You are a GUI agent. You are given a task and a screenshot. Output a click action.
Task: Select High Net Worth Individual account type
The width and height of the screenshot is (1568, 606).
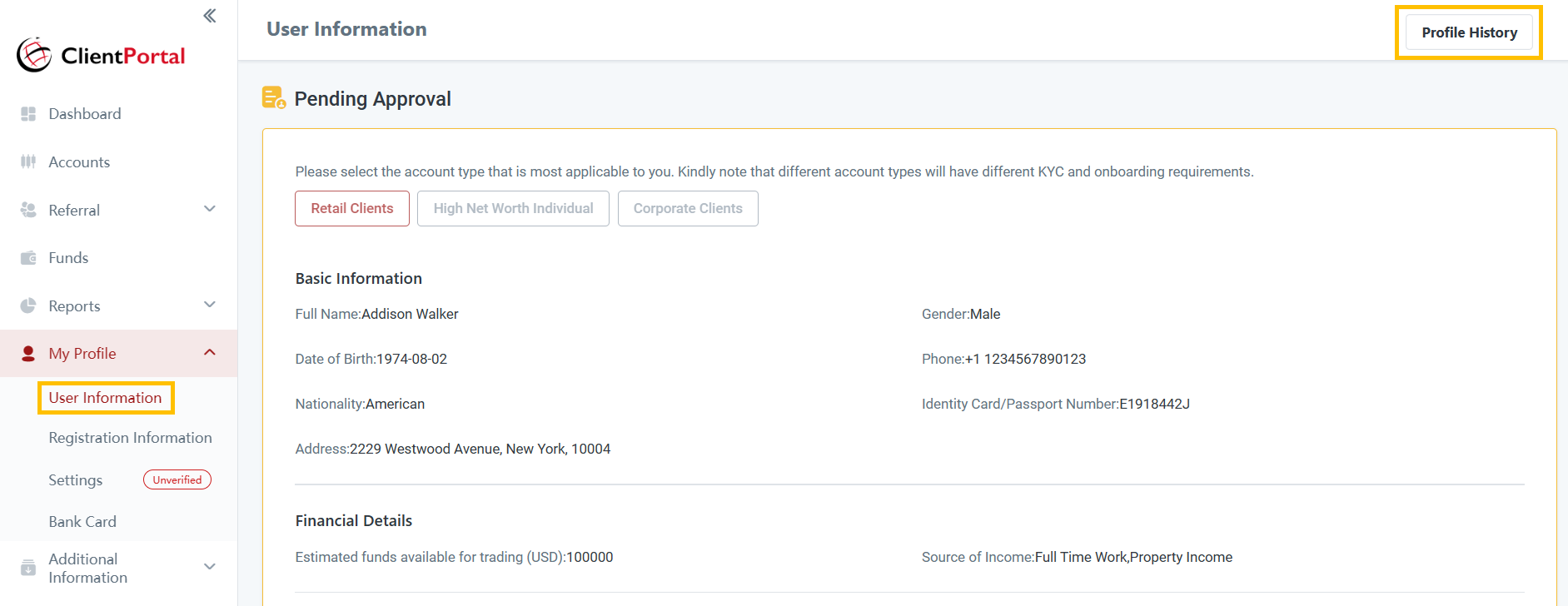tap(513, 208)
